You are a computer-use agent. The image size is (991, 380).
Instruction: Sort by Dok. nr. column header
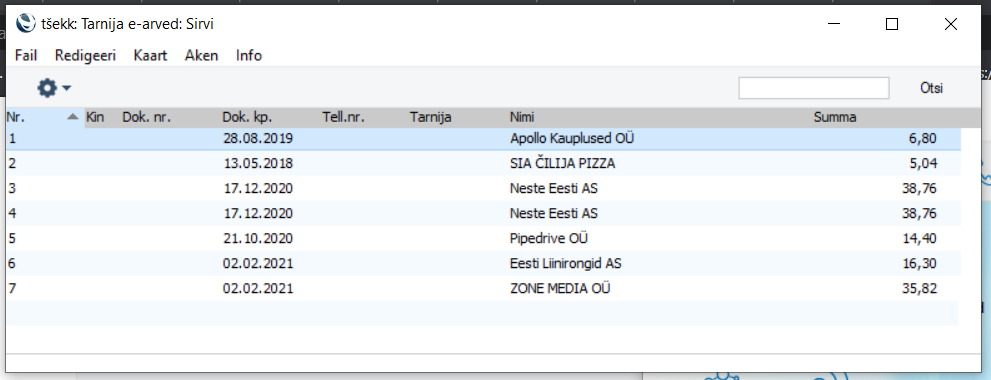(x=147, y=118)
